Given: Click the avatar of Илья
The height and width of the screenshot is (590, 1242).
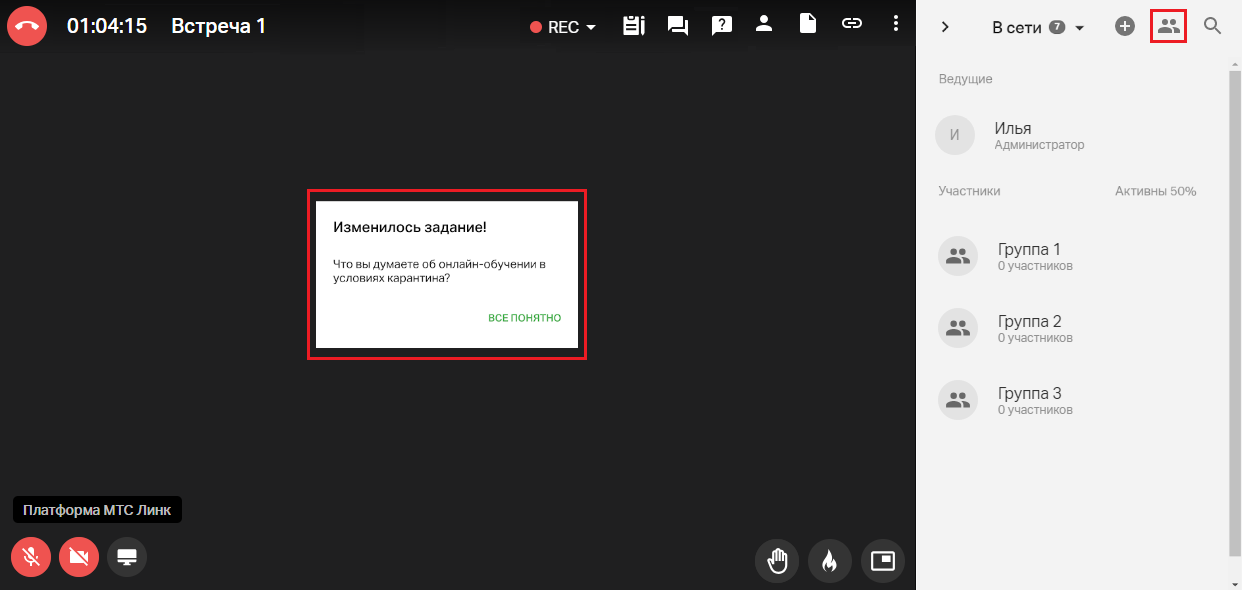Looking at the screenshot, I should click(x=955, y=135).
